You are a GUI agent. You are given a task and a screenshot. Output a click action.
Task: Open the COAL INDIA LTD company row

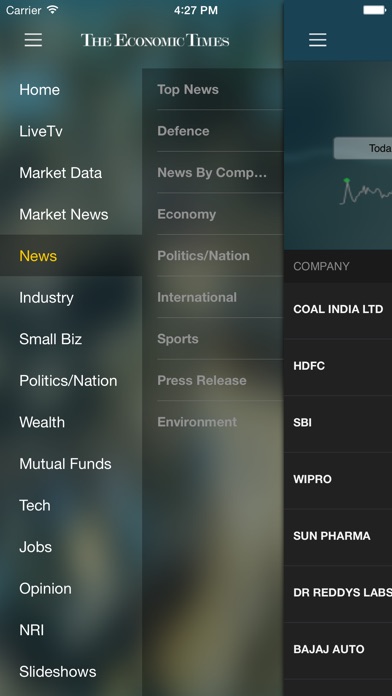[338, 309]
